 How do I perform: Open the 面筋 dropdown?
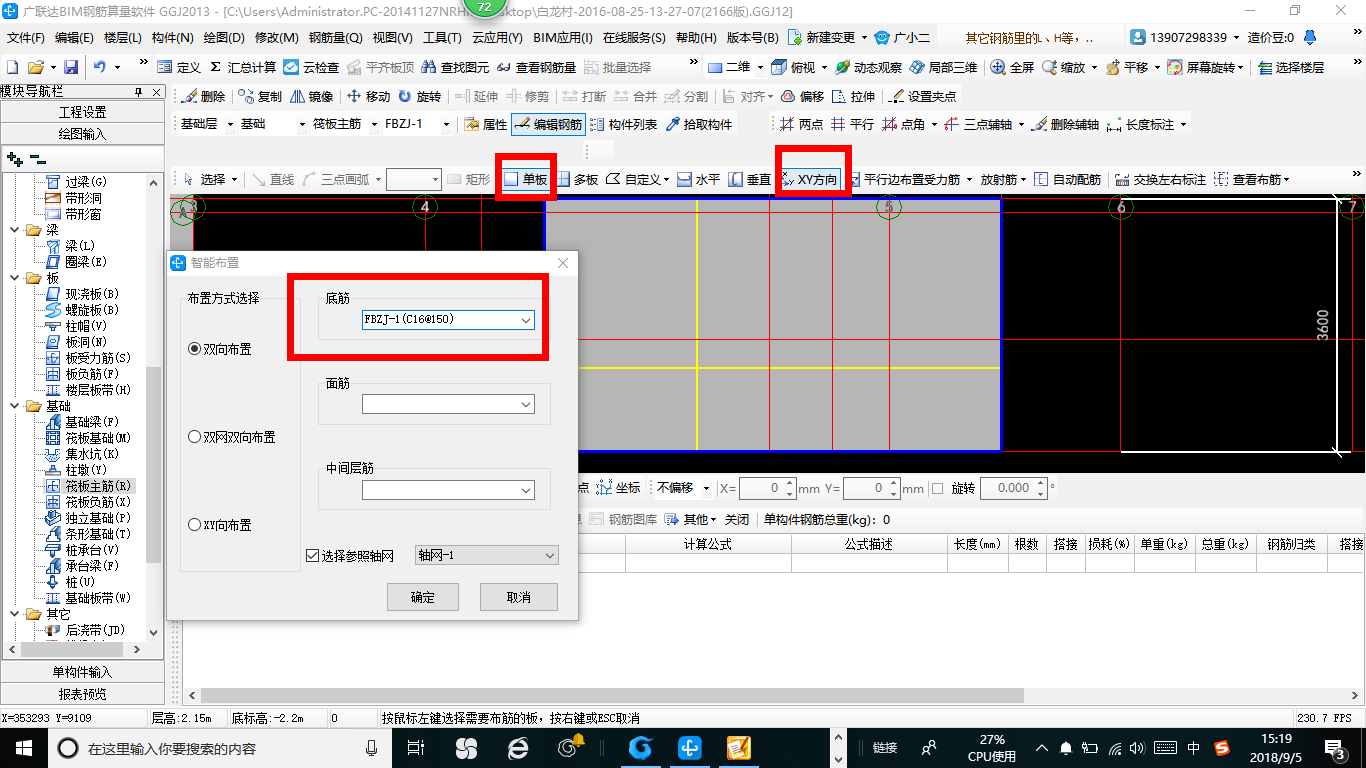pos(448,404)
